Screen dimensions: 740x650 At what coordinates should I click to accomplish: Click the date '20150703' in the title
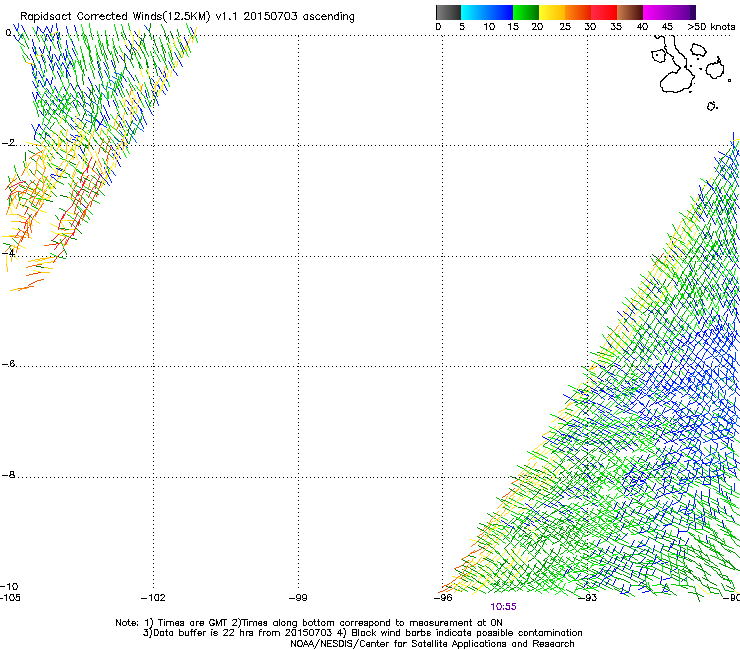[x=270, y=16]
